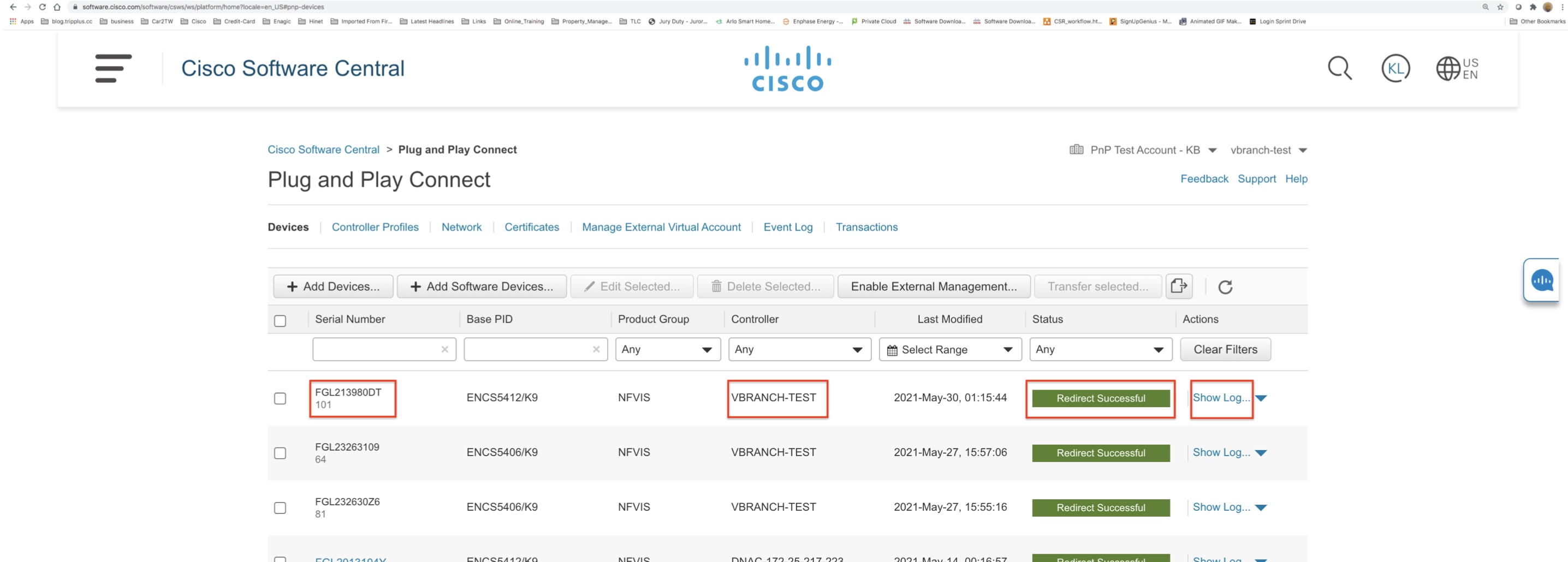
Task: Expand the Select Range date dropdown
Action: 1008,349
